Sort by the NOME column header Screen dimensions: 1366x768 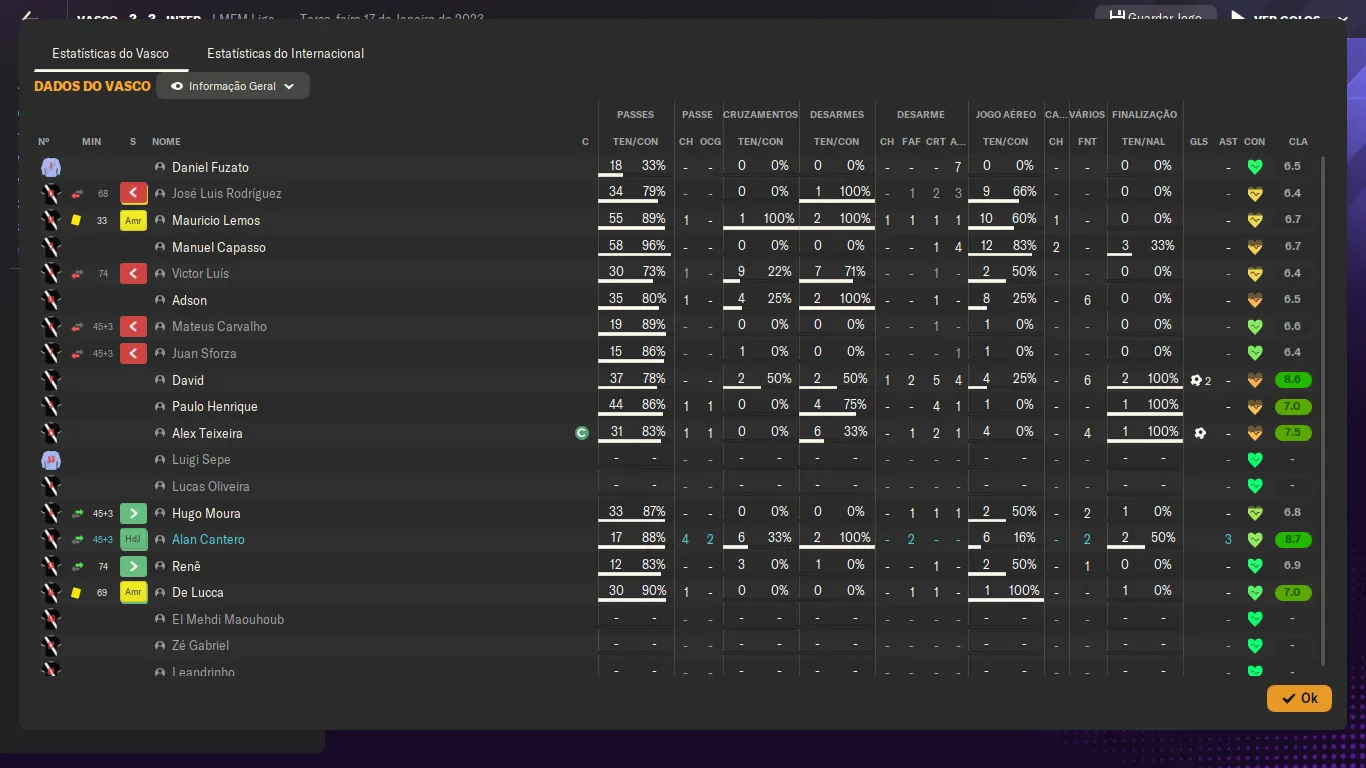166,142
